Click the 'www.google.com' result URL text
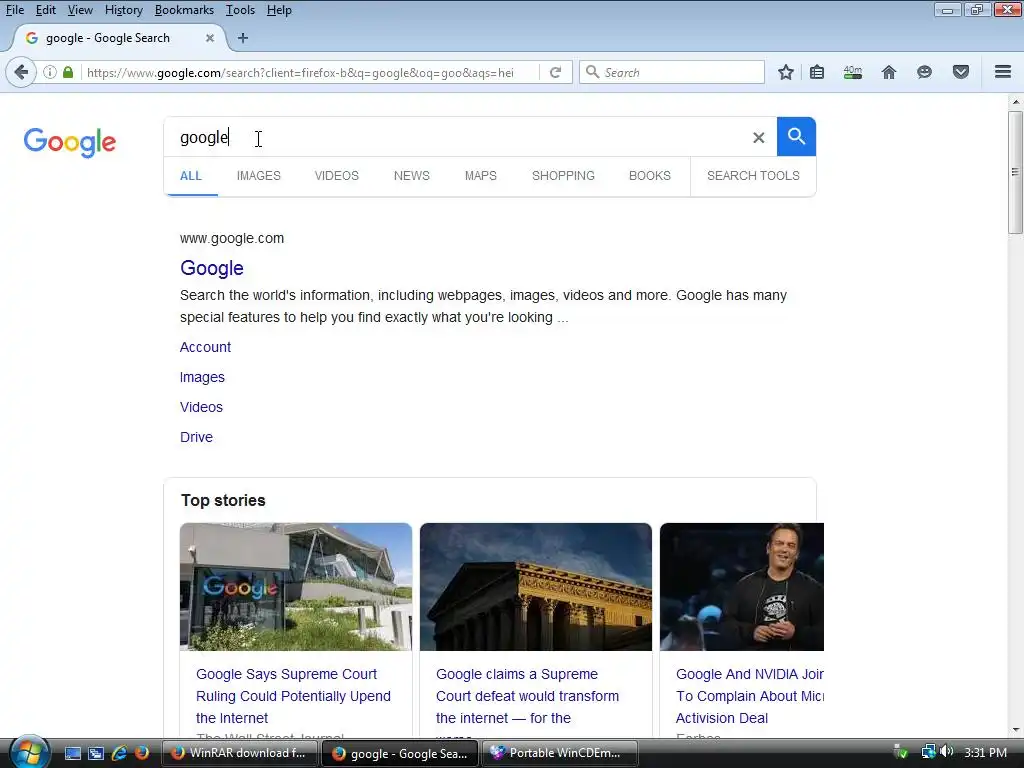Image resolution: width=1024 pixels, height=768 pixels. pyautogui.click(x=232, y=238)
